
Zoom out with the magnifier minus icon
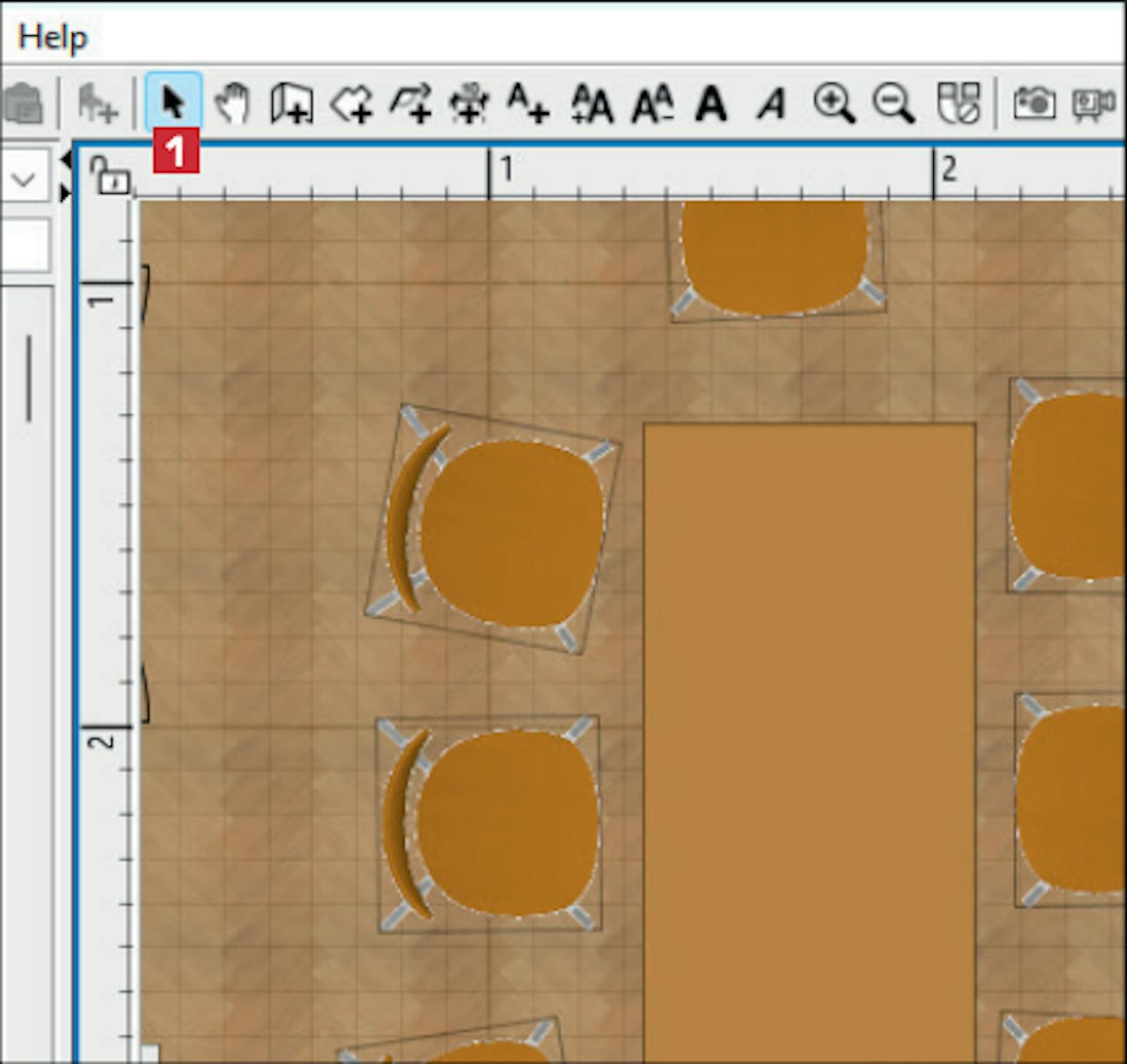[893, 103]
